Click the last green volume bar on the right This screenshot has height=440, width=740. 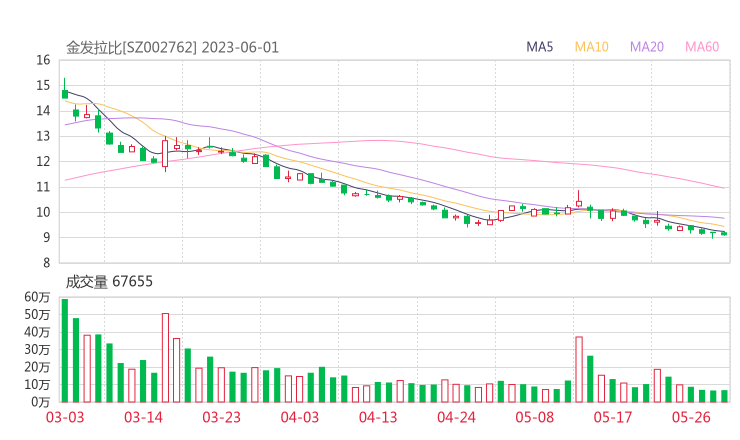point(724,397)
